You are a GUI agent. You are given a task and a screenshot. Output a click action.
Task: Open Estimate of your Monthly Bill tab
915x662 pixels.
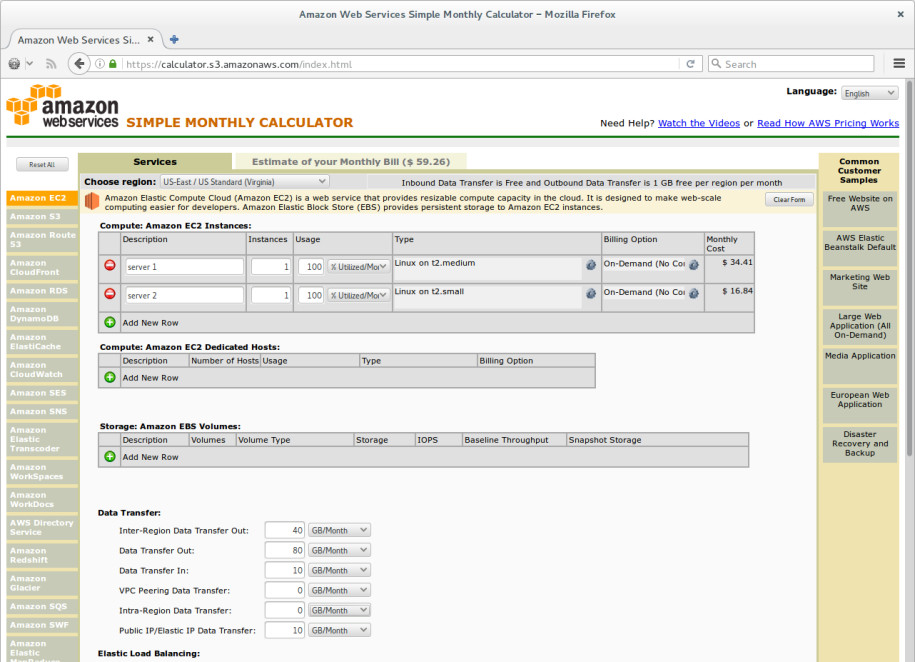(x=351, y=162)
